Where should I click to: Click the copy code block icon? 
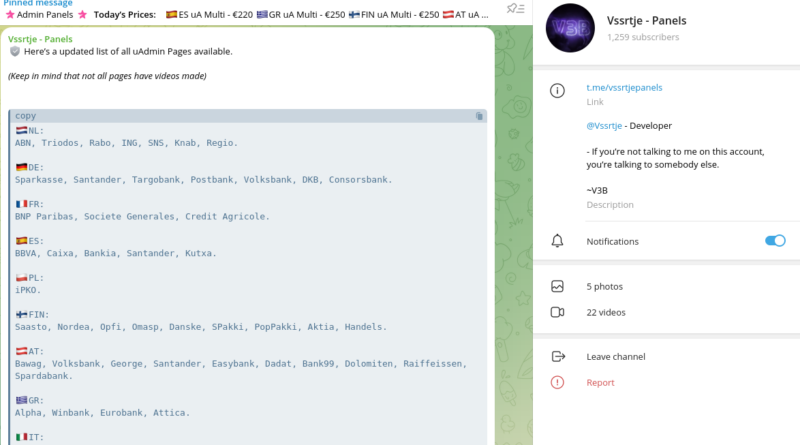(x=479, y=116)
